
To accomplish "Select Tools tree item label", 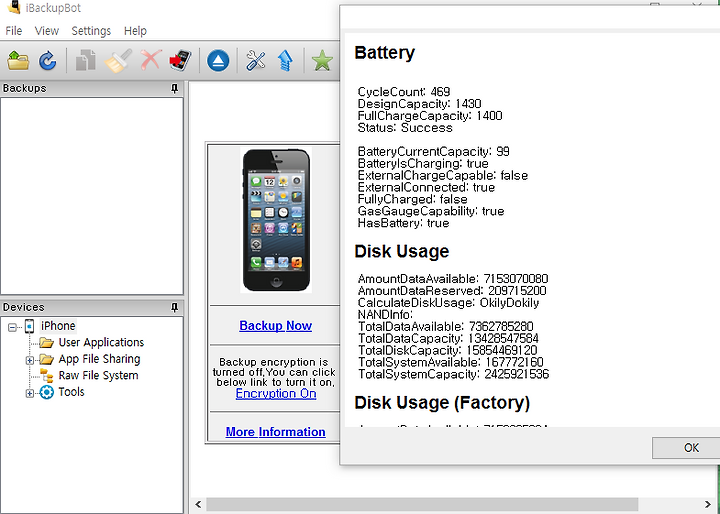I will click(71, 392).
